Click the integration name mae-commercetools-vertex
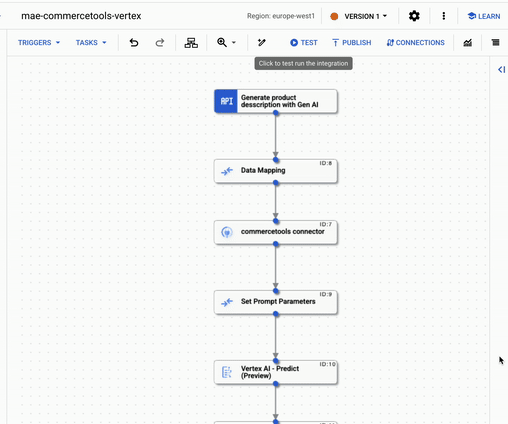This screenshot has height=424, width=508. coord(81,16)
